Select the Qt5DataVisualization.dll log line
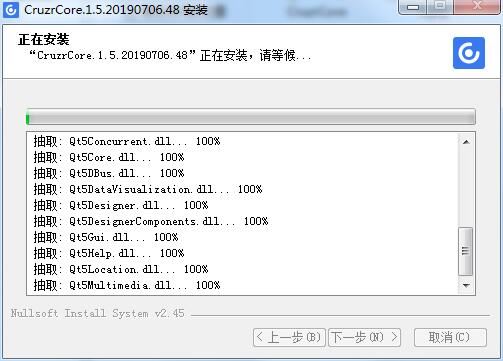 [148, 189]
